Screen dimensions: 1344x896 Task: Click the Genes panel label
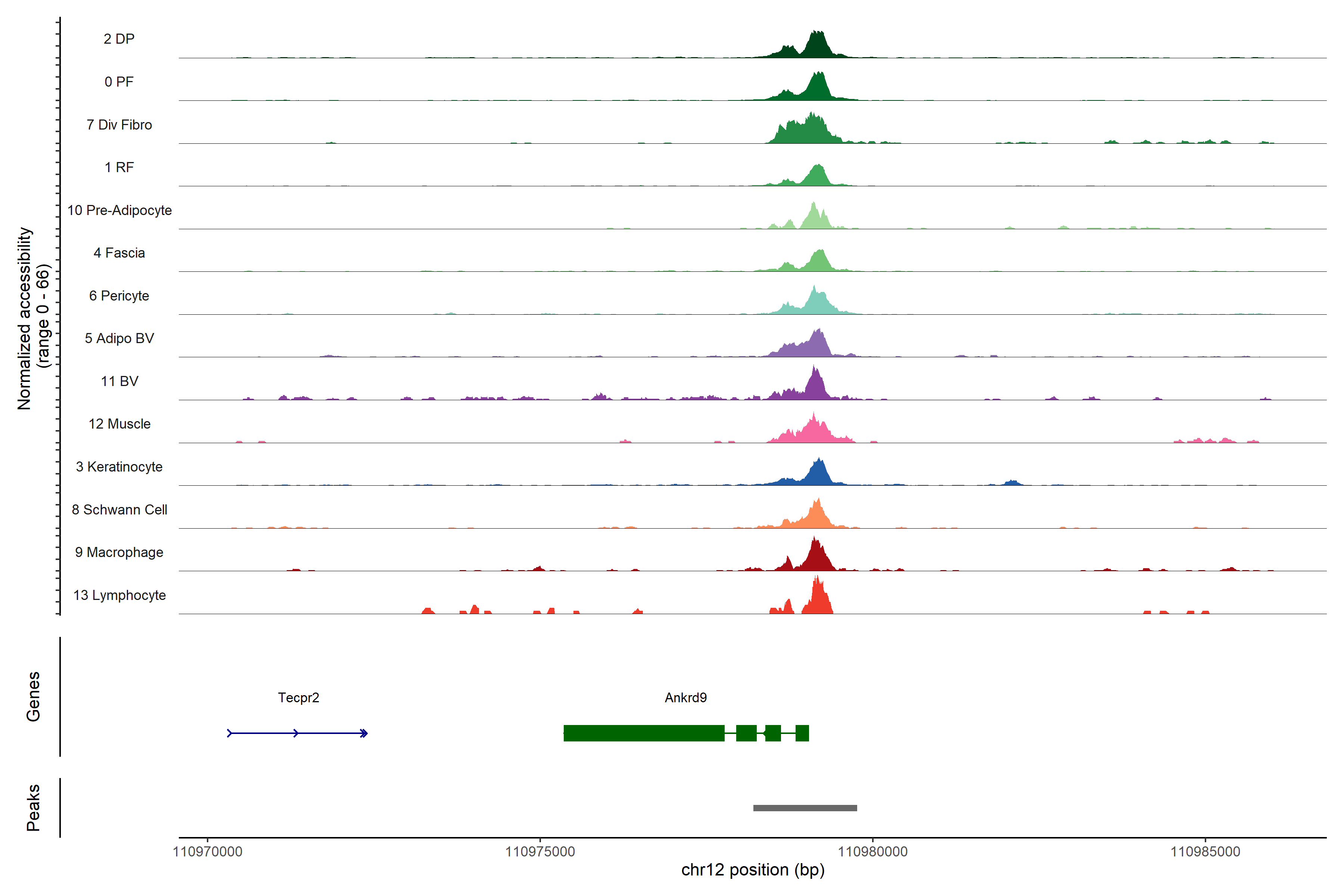click(x=33, y=697)
